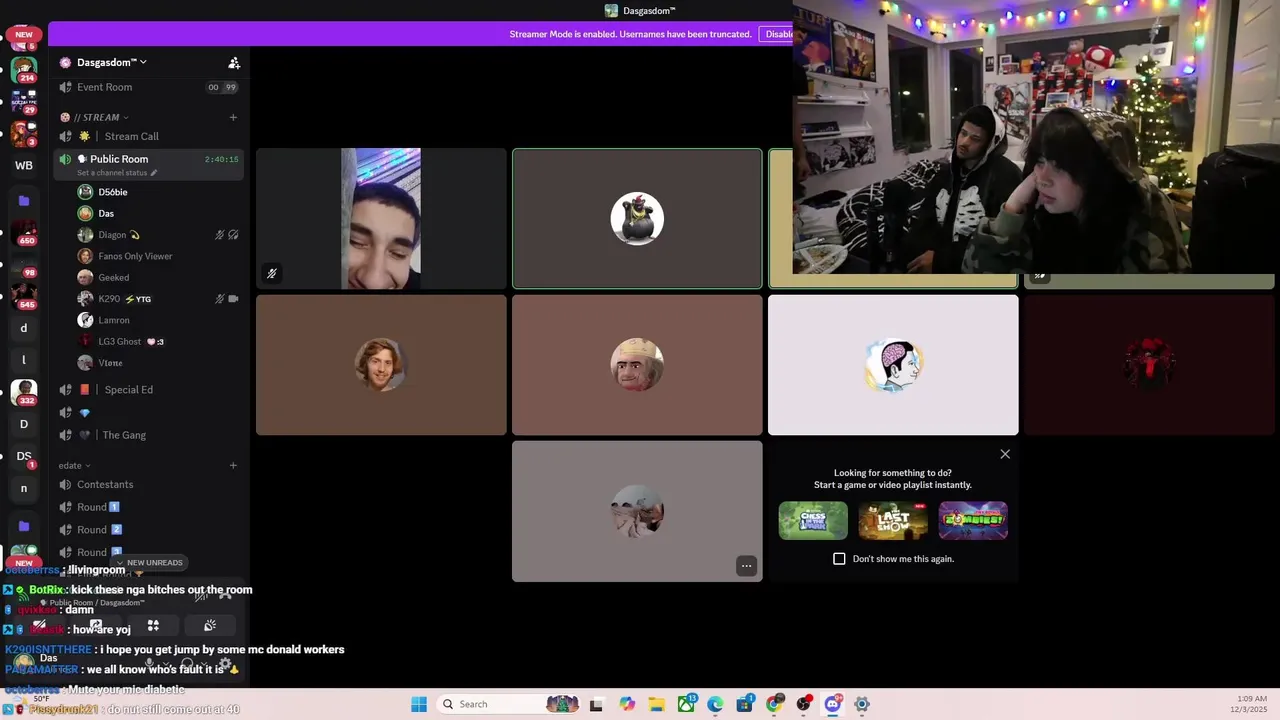Open the DS server icon

(x=24, y=456)
